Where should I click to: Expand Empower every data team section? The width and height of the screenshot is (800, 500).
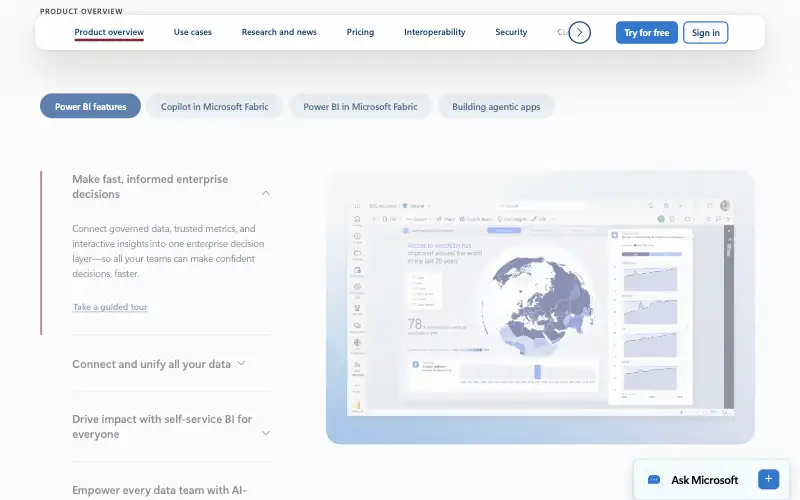(159, 490)
